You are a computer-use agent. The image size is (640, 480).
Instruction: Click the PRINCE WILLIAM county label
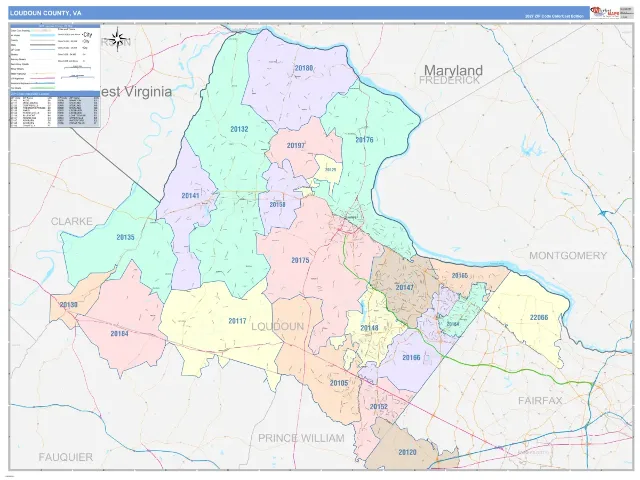pyautogui.click(x=301, y=438)
